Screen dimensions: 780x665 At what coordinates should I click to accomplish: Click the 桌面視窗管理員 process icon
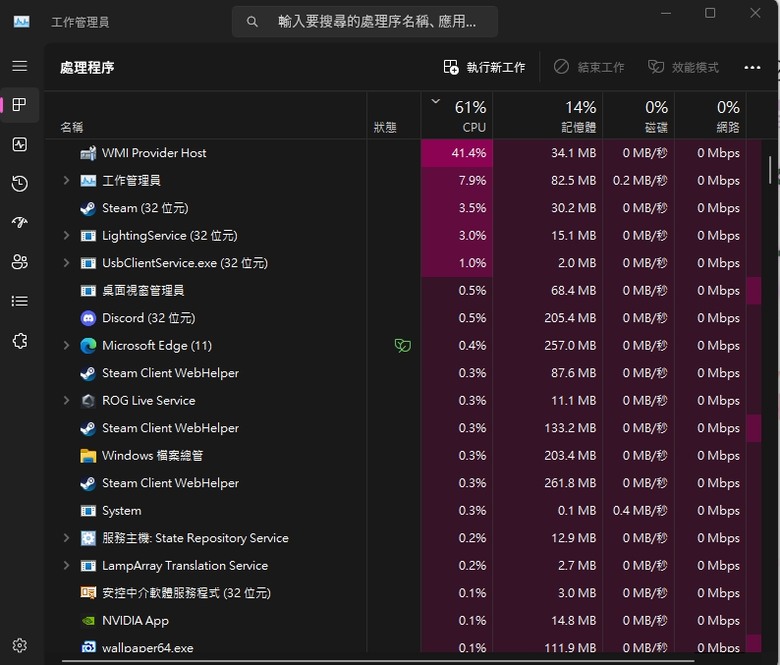pos(88,290)
